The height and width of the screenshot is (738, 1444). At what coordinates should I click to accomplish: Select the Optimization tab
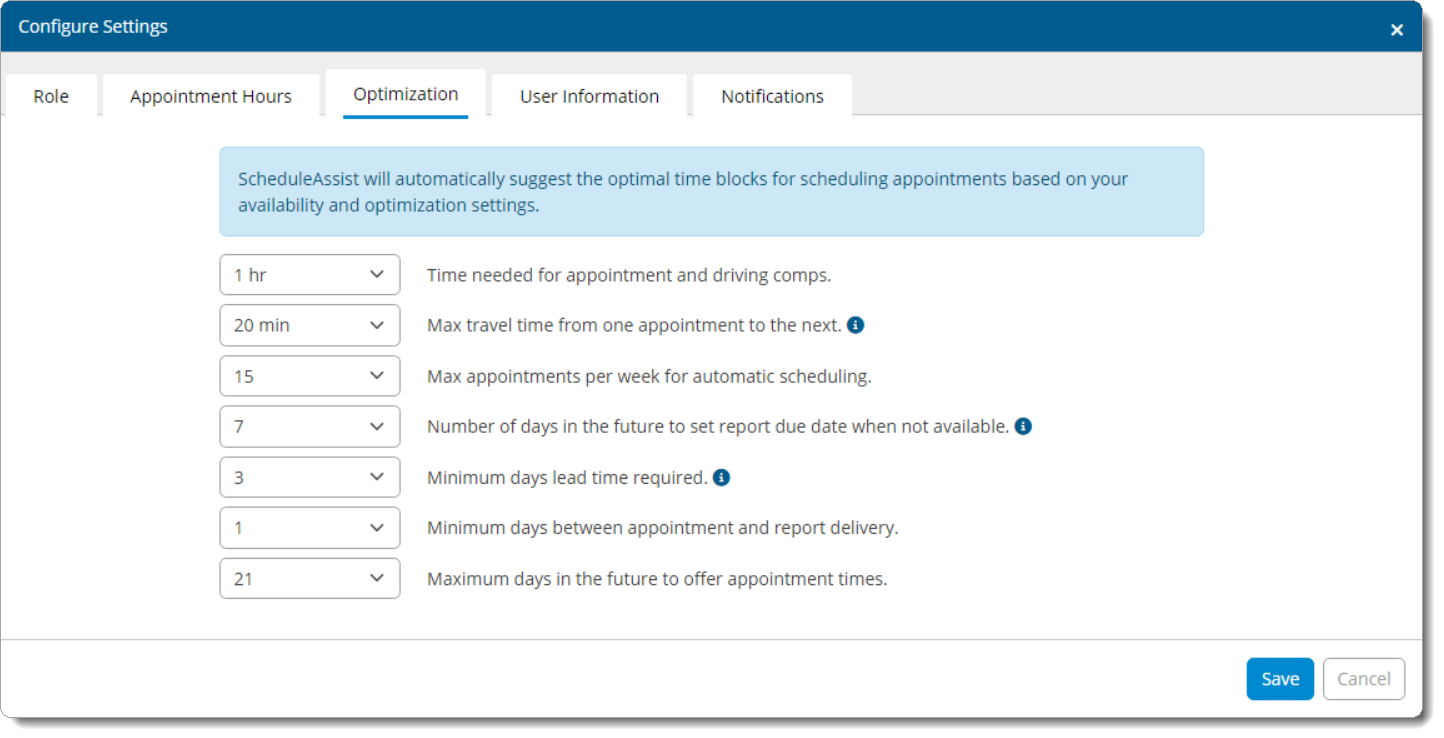(405, 94)
